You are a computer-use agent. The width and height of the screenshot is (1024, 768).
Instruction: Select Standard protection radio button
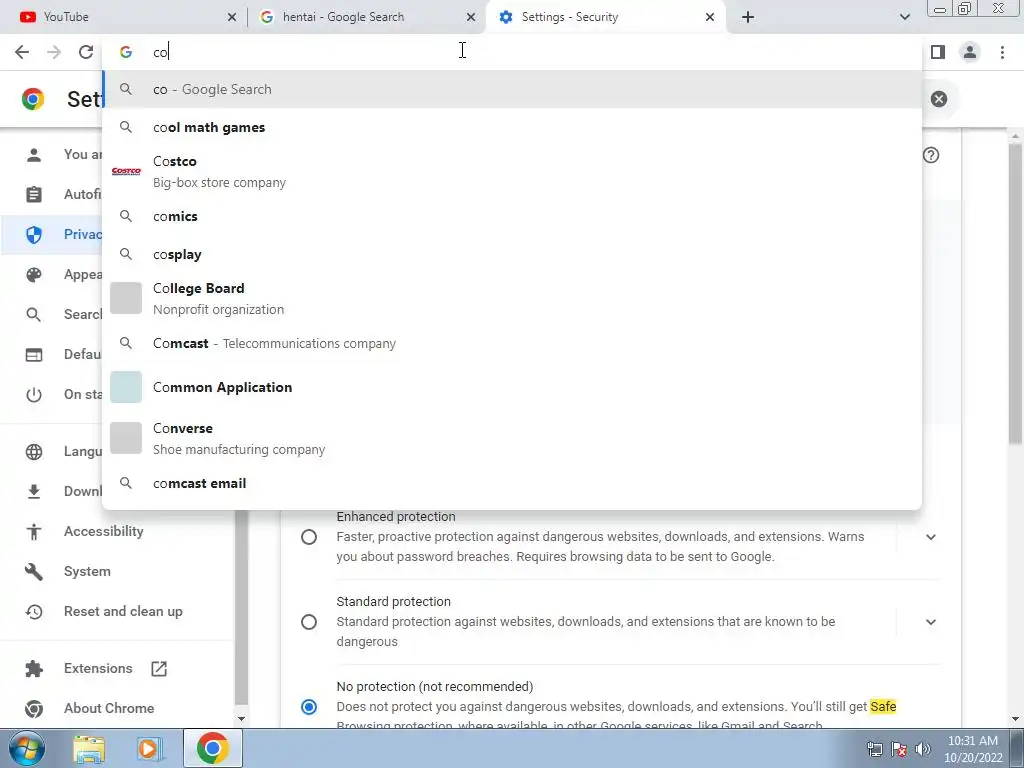(309, 622)
